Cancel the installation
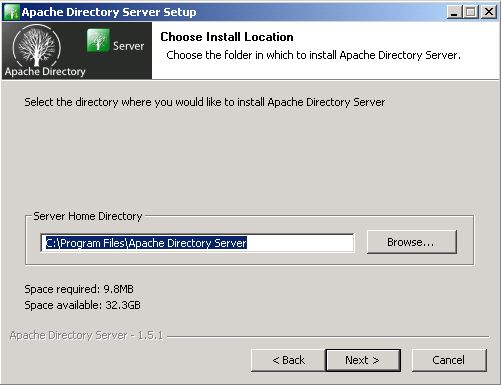Image resolution: width=501 pixels, height=385 pixels. click(449, 360)
